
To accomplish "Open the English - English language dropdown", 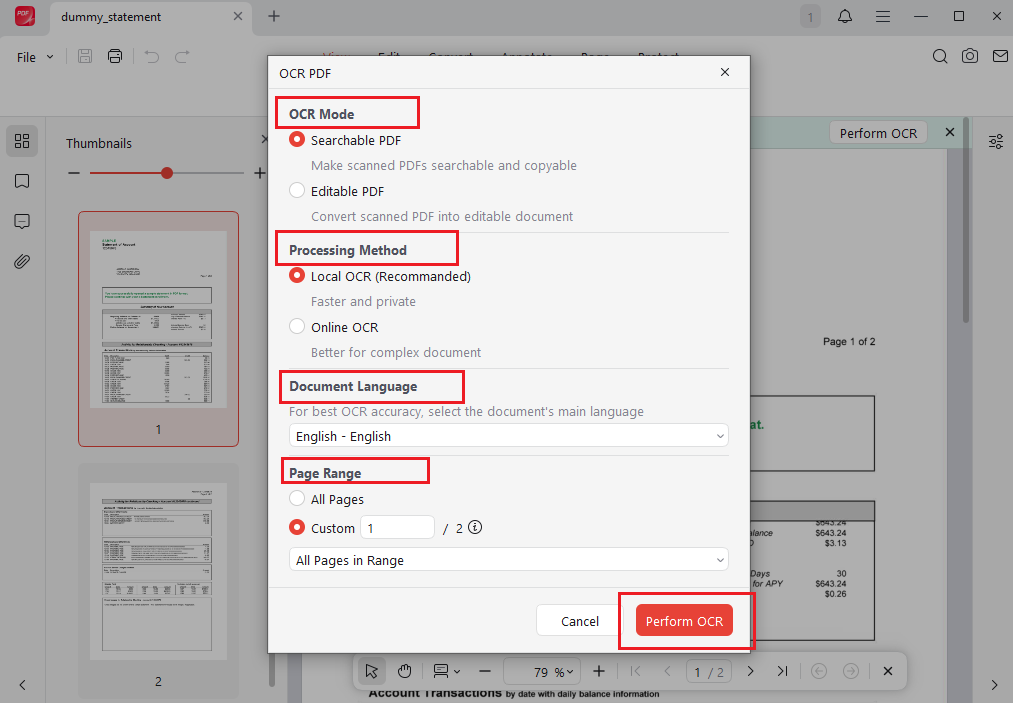I will [508, 435].
